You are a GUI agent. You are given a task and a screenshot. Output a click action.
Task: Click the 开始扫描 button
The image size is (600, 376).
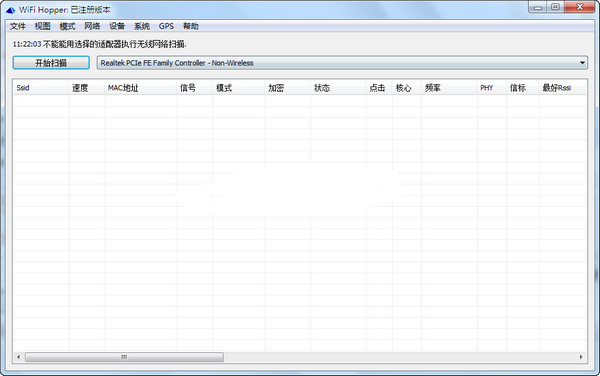(x=51, y=63)
